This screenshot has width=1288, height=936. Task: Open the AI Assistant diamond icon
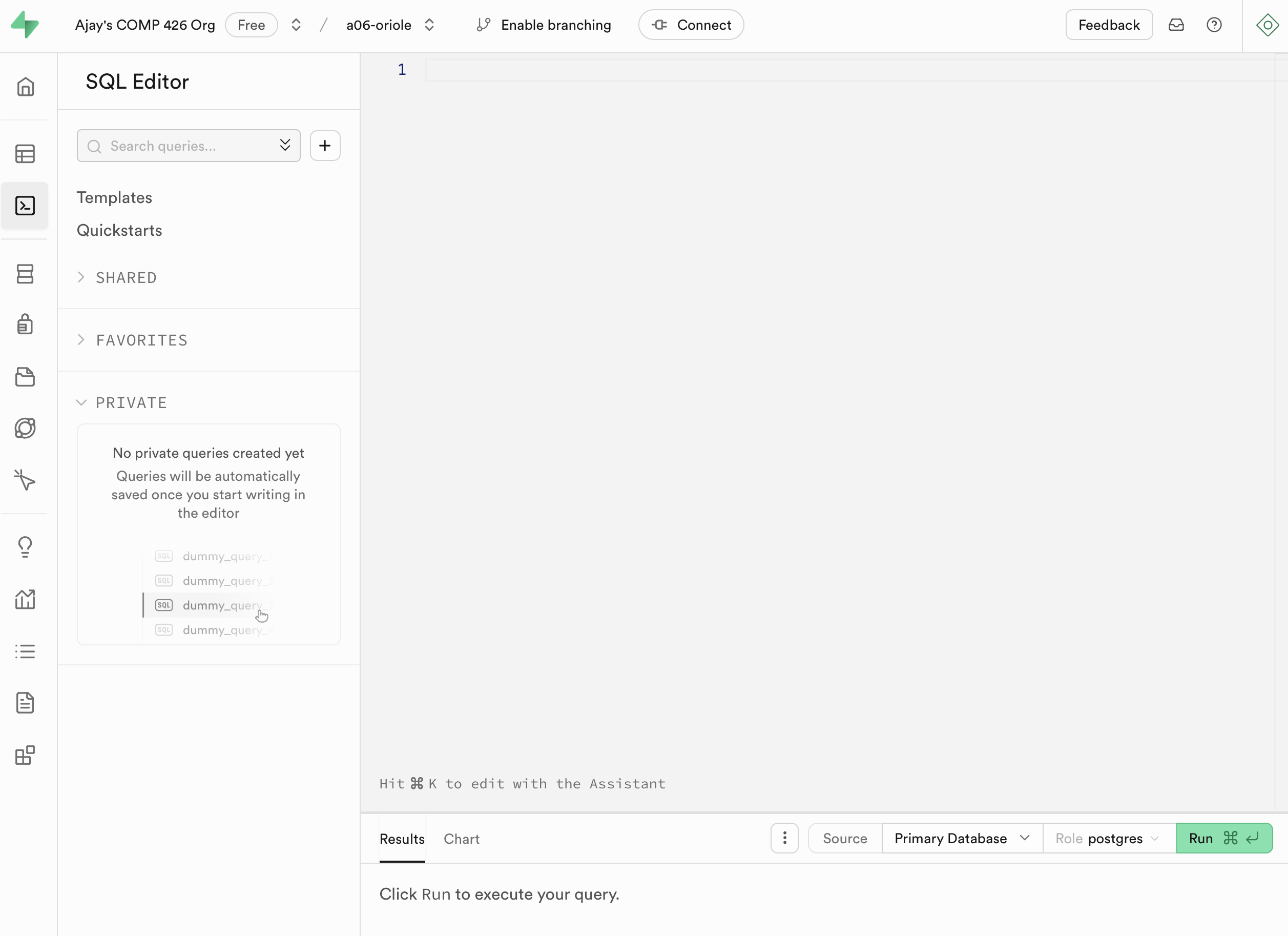(1268, 25)
